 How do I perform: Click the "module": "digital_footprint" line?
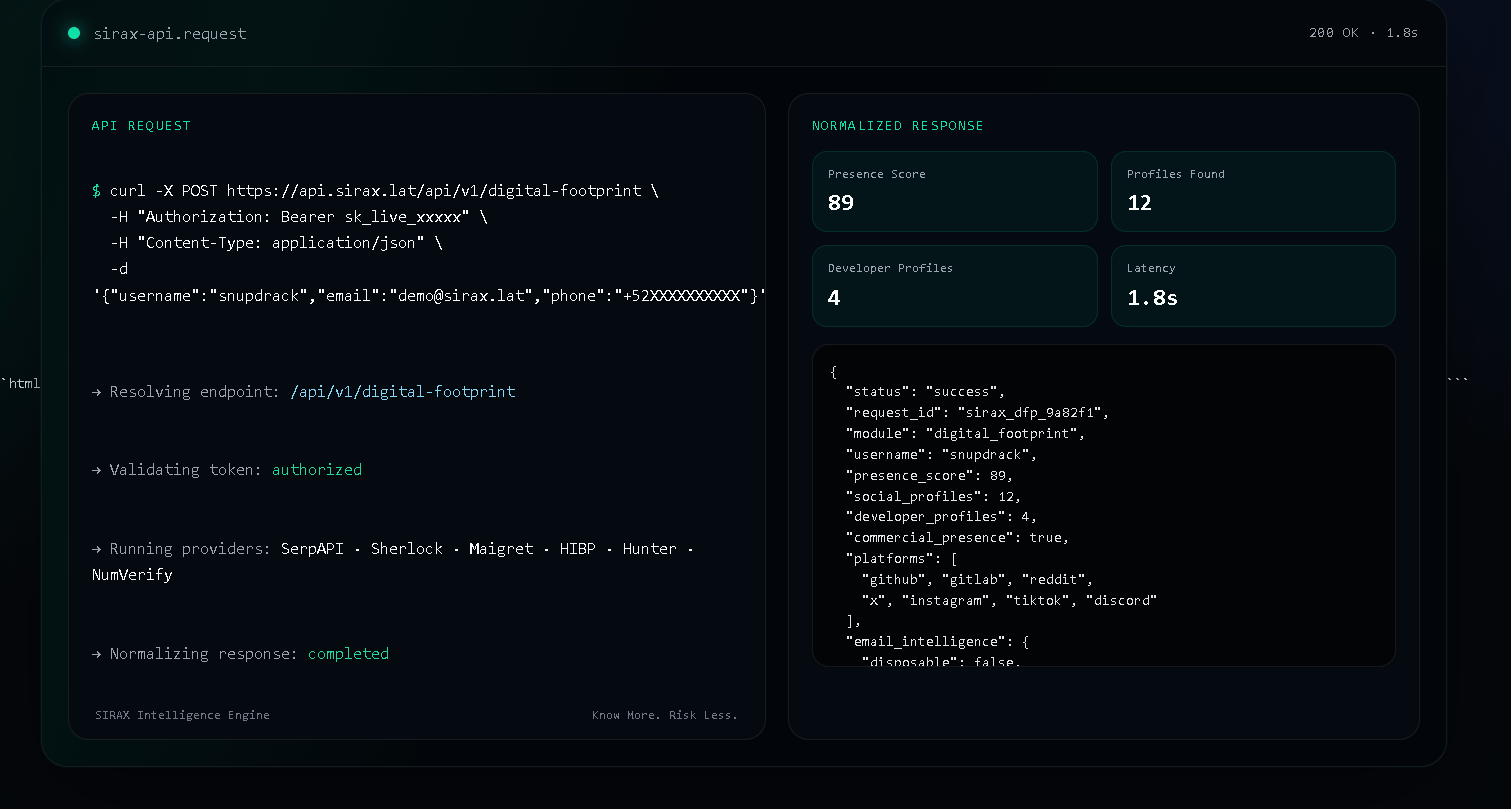[966, 434]
